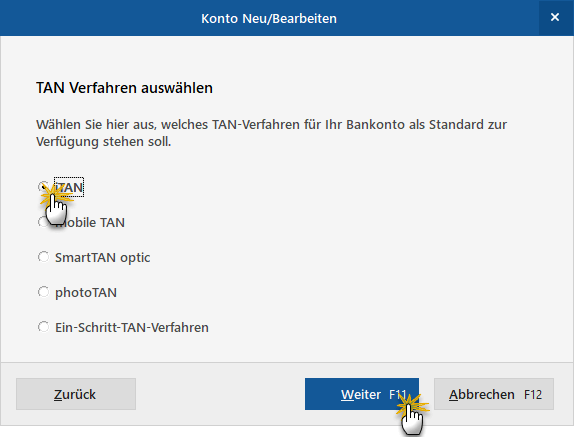The image size is (574, 437).
Task: Click the SmartTAN optic label text
Action: pos(102,258)
